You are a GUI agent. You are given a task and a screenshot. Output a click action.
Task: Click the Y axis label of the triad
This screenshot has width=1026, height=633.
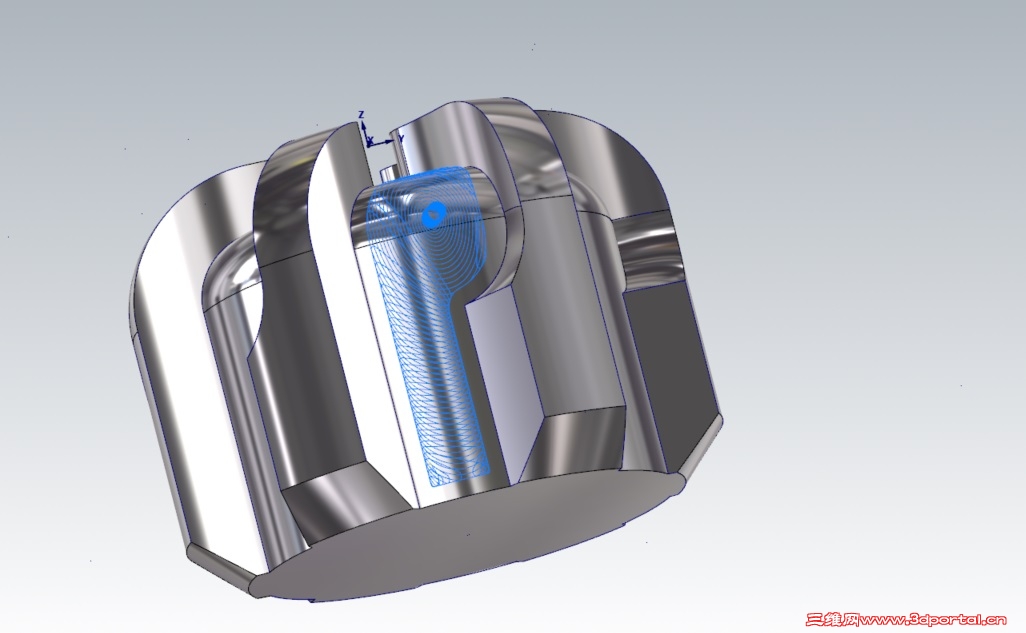[x=401, y=138]
